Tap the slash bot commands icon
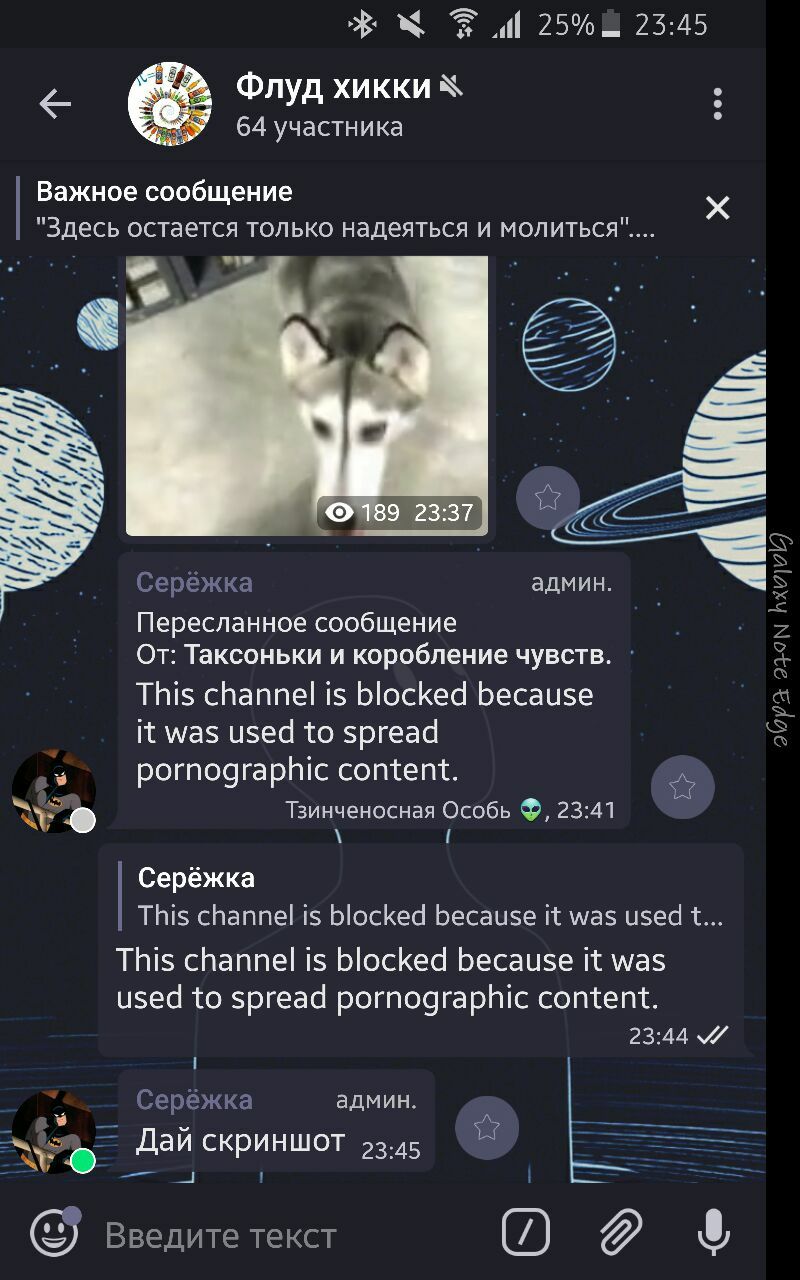Image resolution: width=800 pixels, height=1280 pixels. pos(526,1233)
